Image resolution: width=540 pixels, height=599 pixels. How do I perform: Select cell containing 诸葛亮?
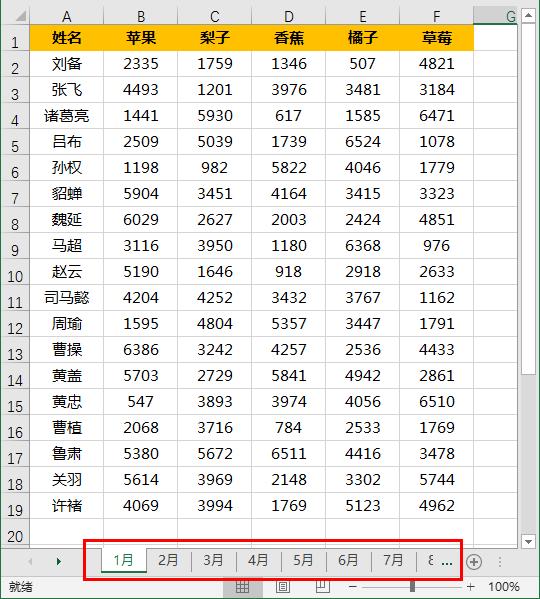pyautogui.click(x=66, y=116)
